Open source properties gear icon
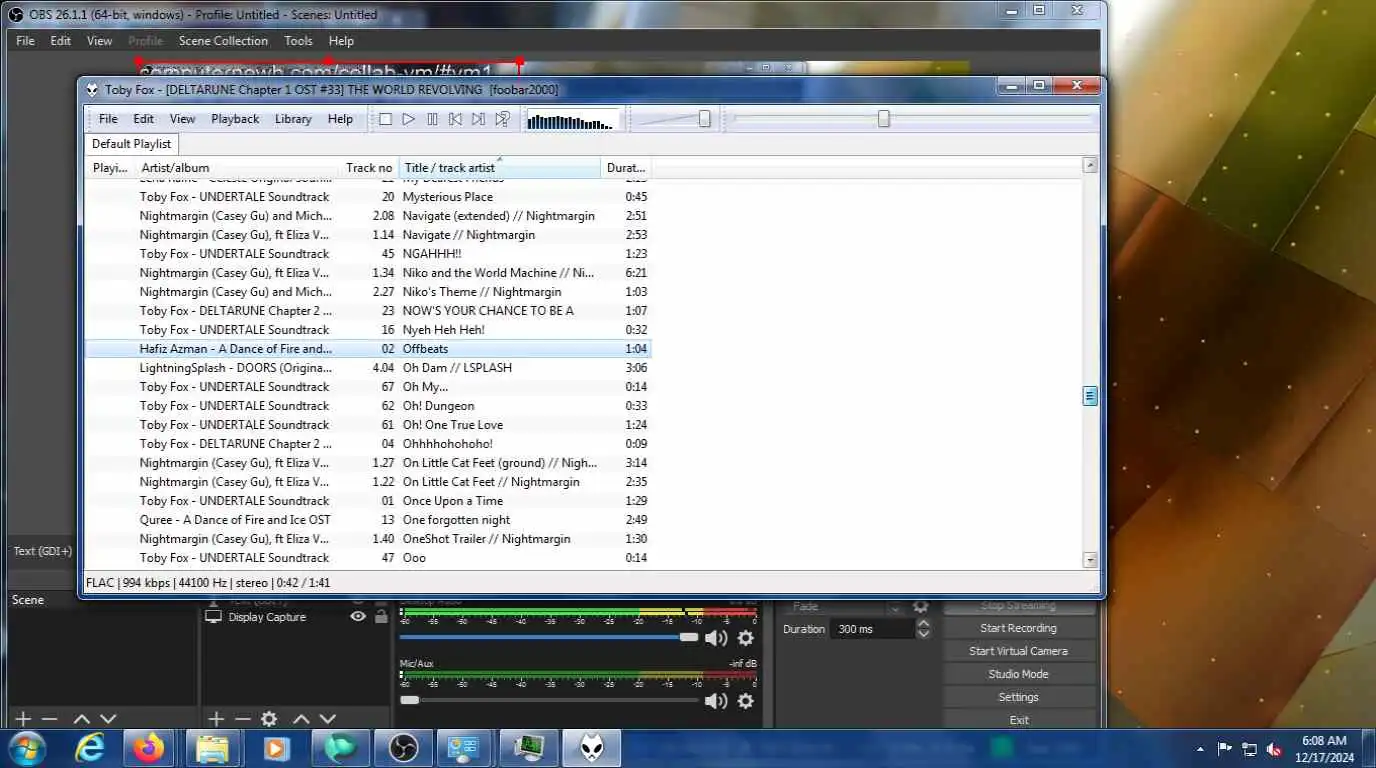 [x=269, y=719]
